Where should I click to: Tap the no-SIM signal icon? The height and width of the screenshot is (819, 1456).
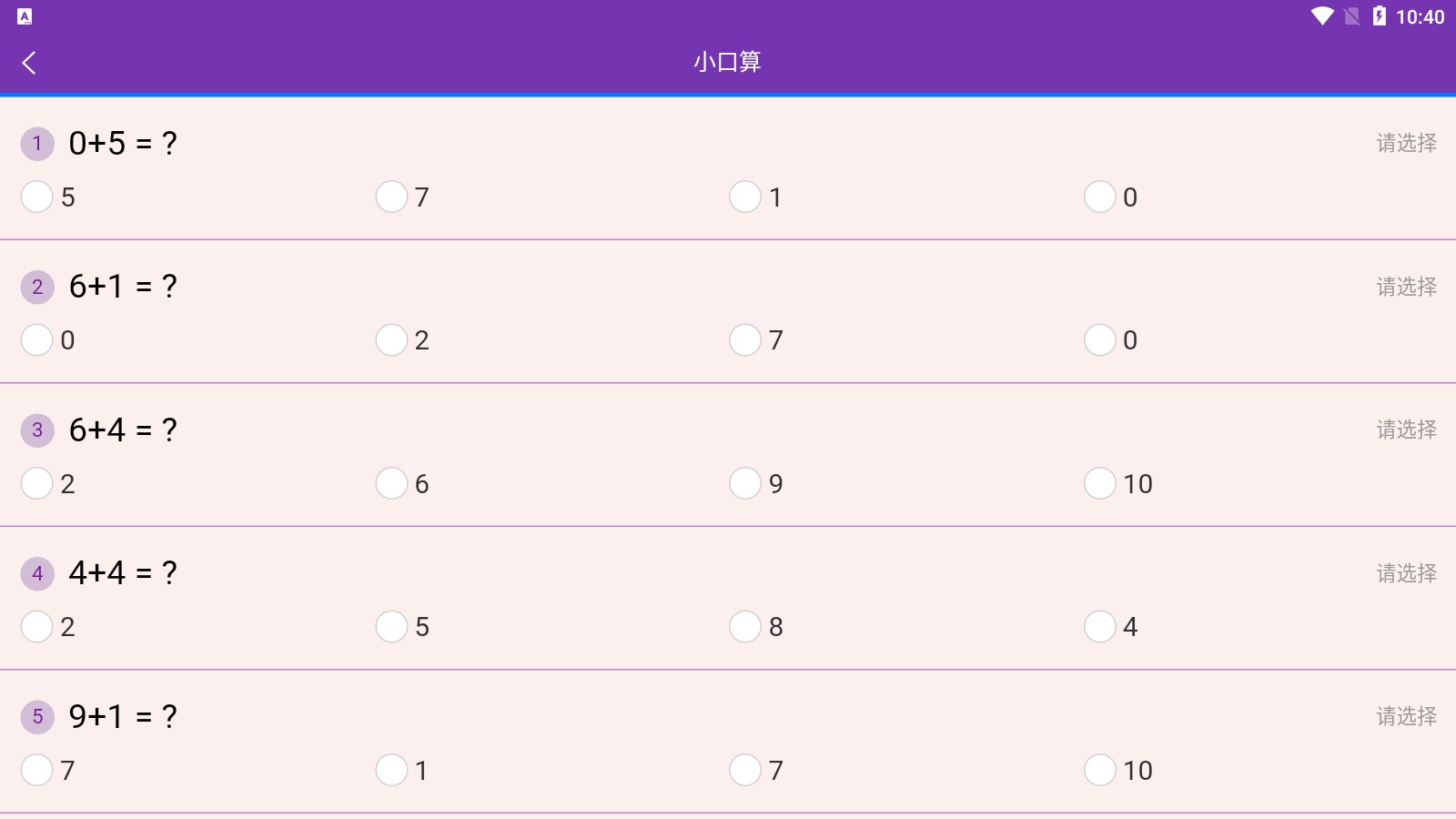tap(1352, 16)
